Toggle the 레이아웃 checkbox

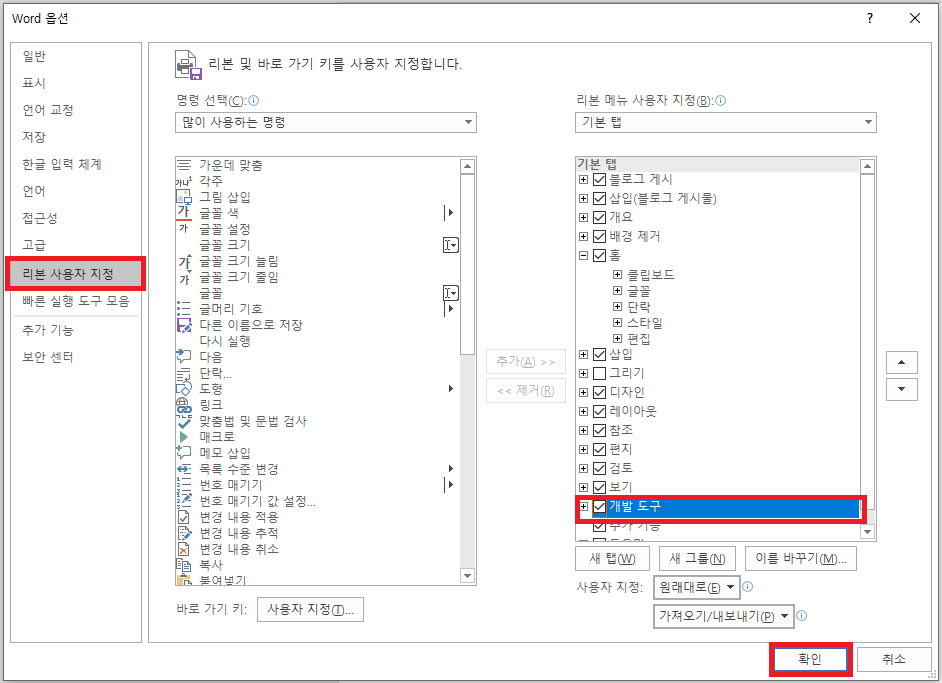[x=599, y=411]
